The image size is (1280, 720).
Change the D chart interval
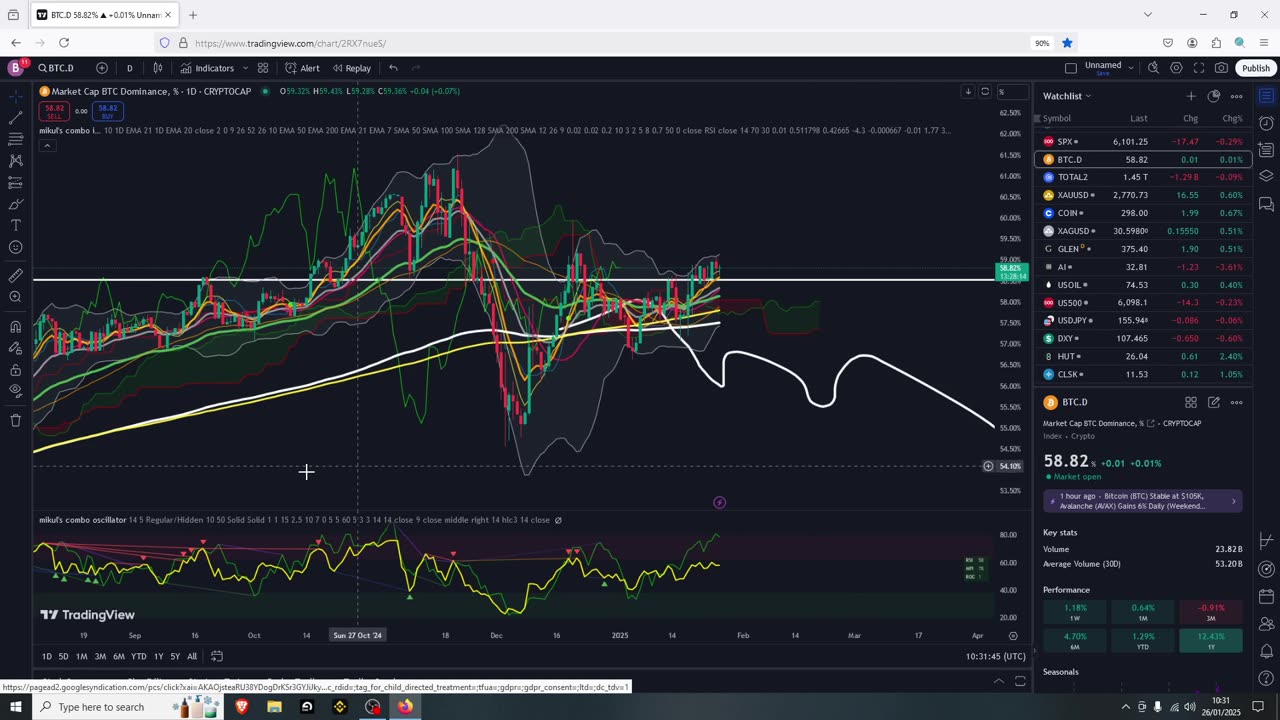pyautogui.click(x=129, y=68)
